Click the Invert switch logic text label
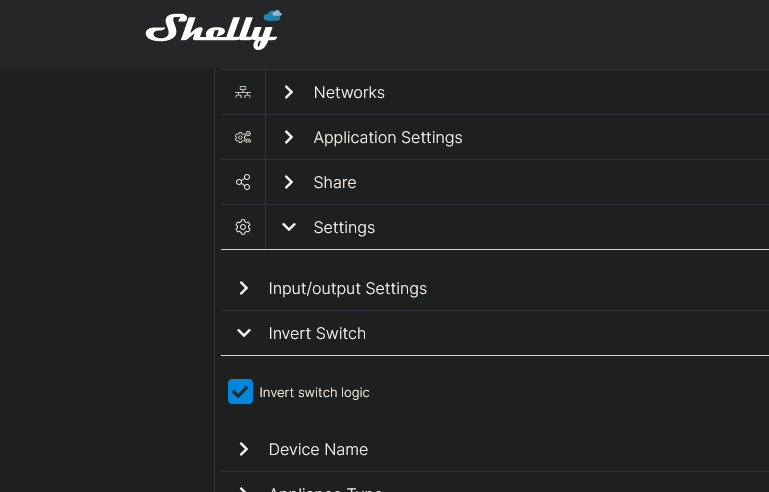Viewport: 769px width, 492px height. (314, 393)
